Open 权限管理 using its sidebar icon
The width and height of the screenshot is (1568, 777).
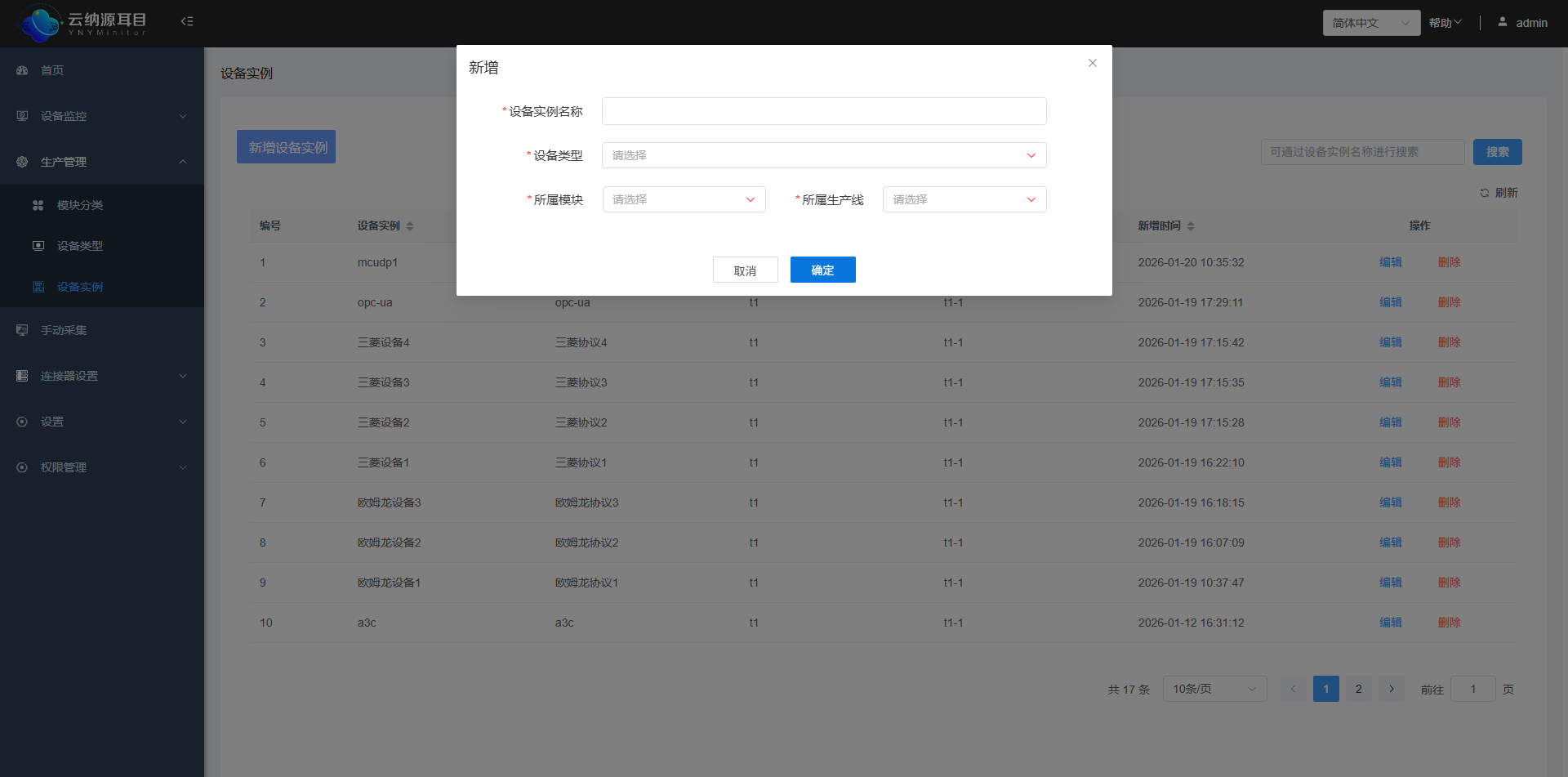pyautogui.click(x=21, y=467)
